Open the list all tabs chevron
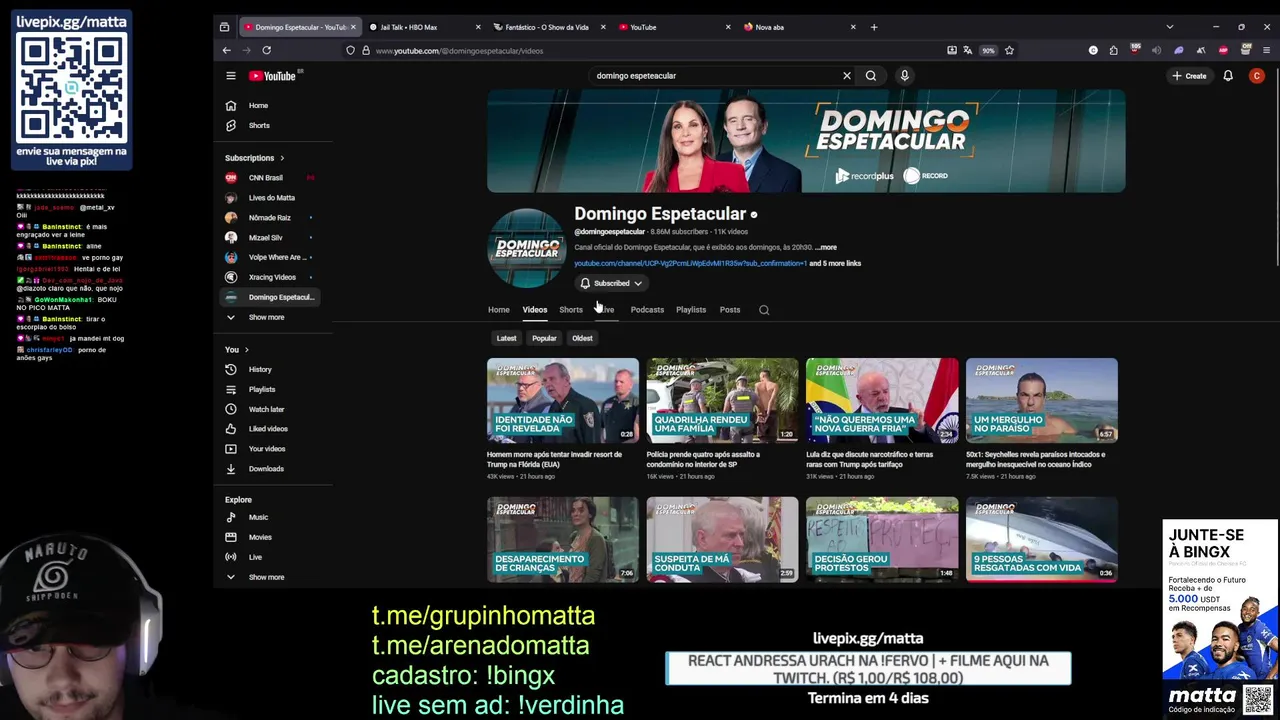Screen dimensions: 1280x720 1169,27
